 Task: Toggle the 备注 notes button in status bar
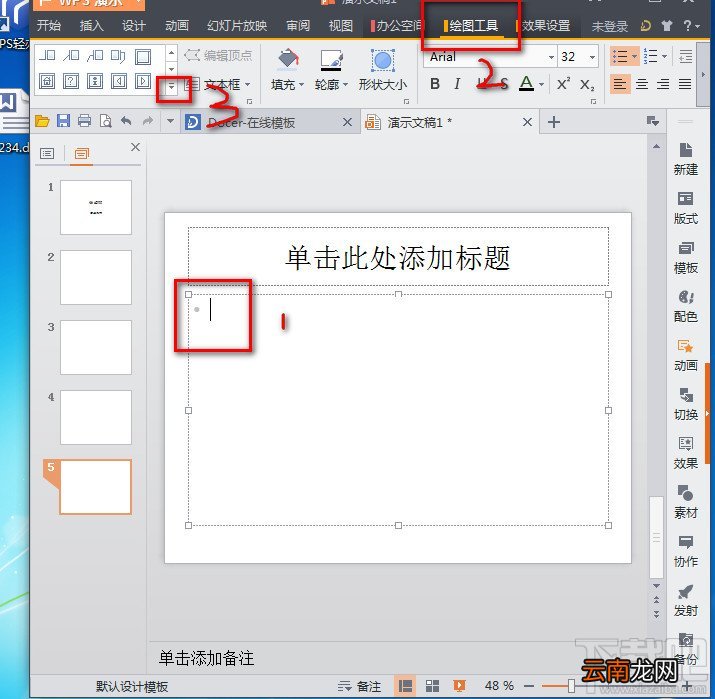(x=359, y=686)
